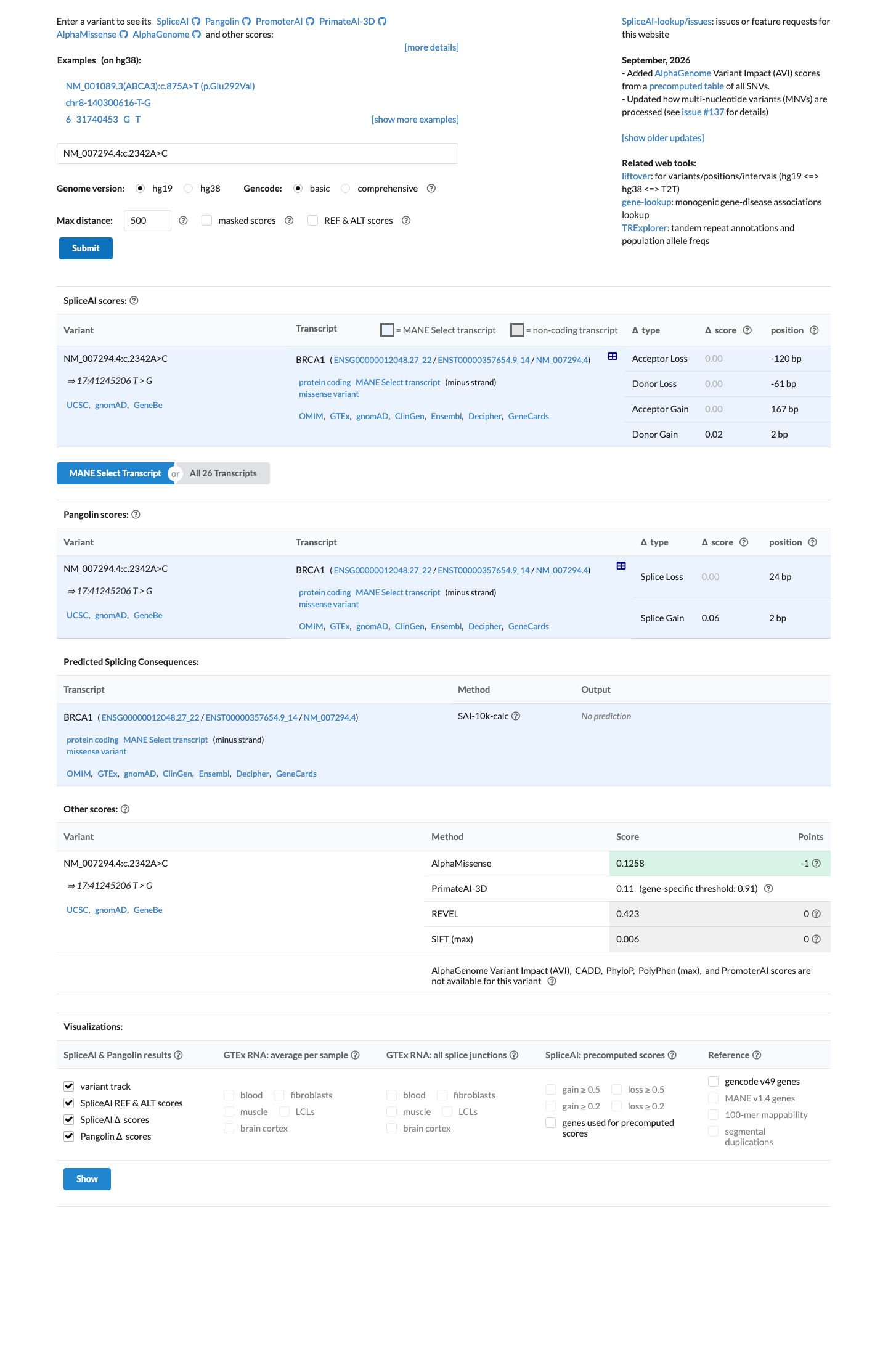Select comprehensive Gencode option
896x1356 pixels.
[x=346, y=189]
